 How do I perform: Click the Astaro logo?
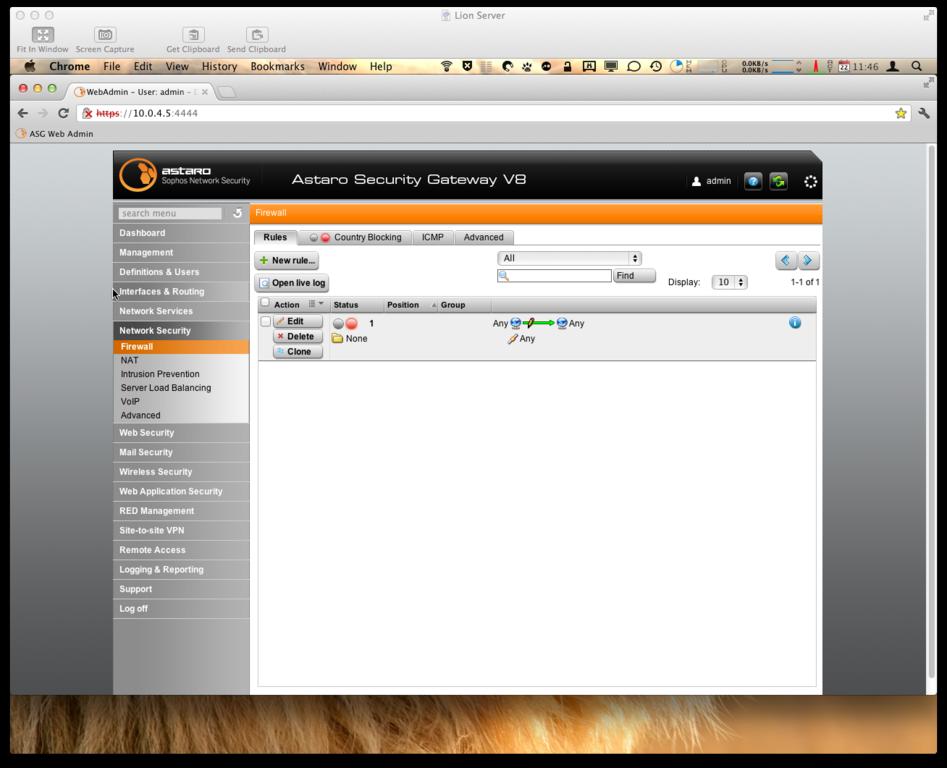[138, 175]
